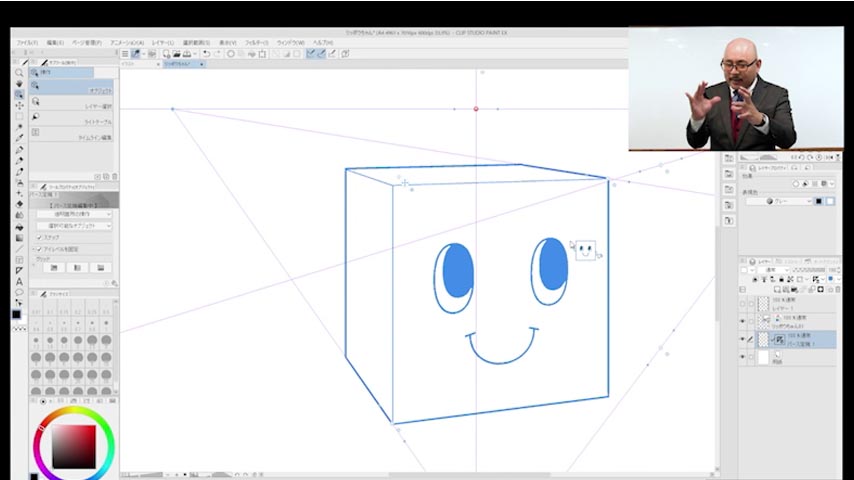Image resolution: width=854 pixels, height=480 pixels.
Task: Open the Edit menu
Action: tap(55, 42)
